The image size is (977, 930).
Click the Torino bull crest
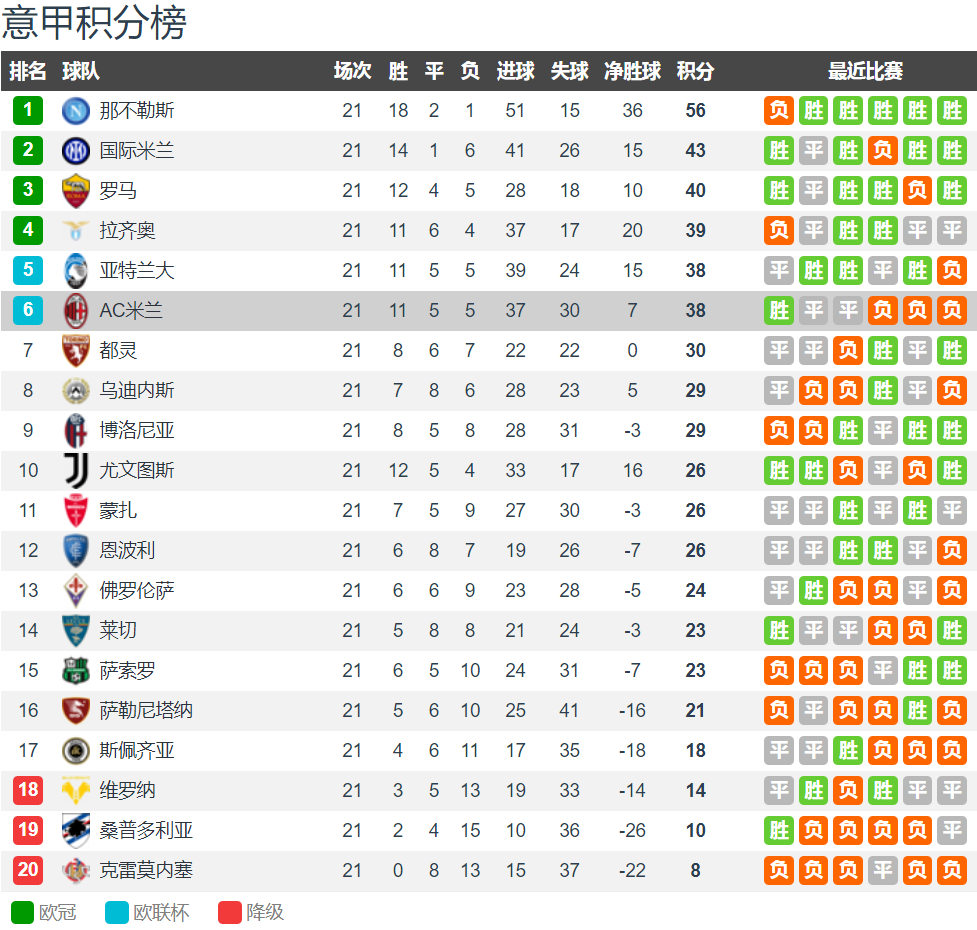click(75, 351)
